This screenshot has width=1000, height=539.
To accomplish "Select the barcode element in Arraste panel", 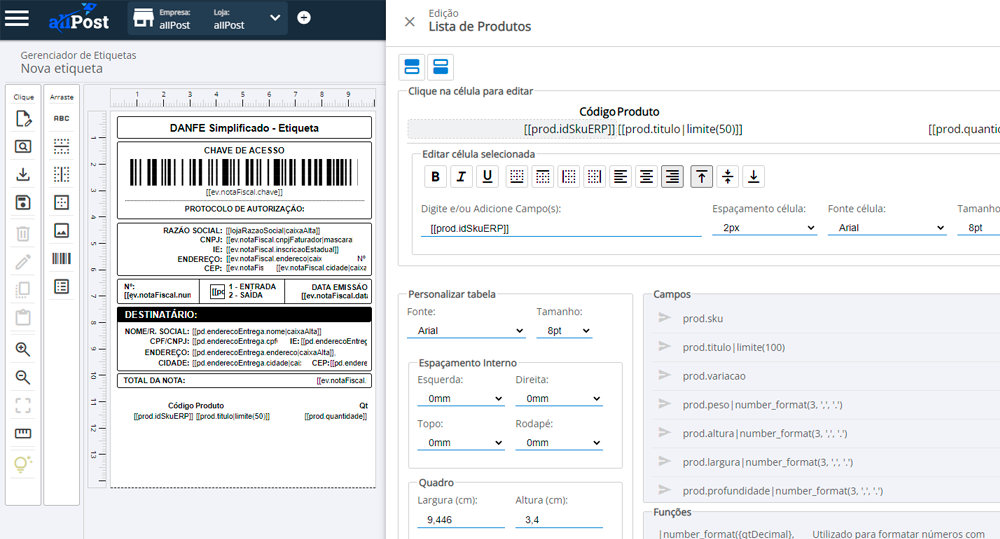I will [61, 259].
